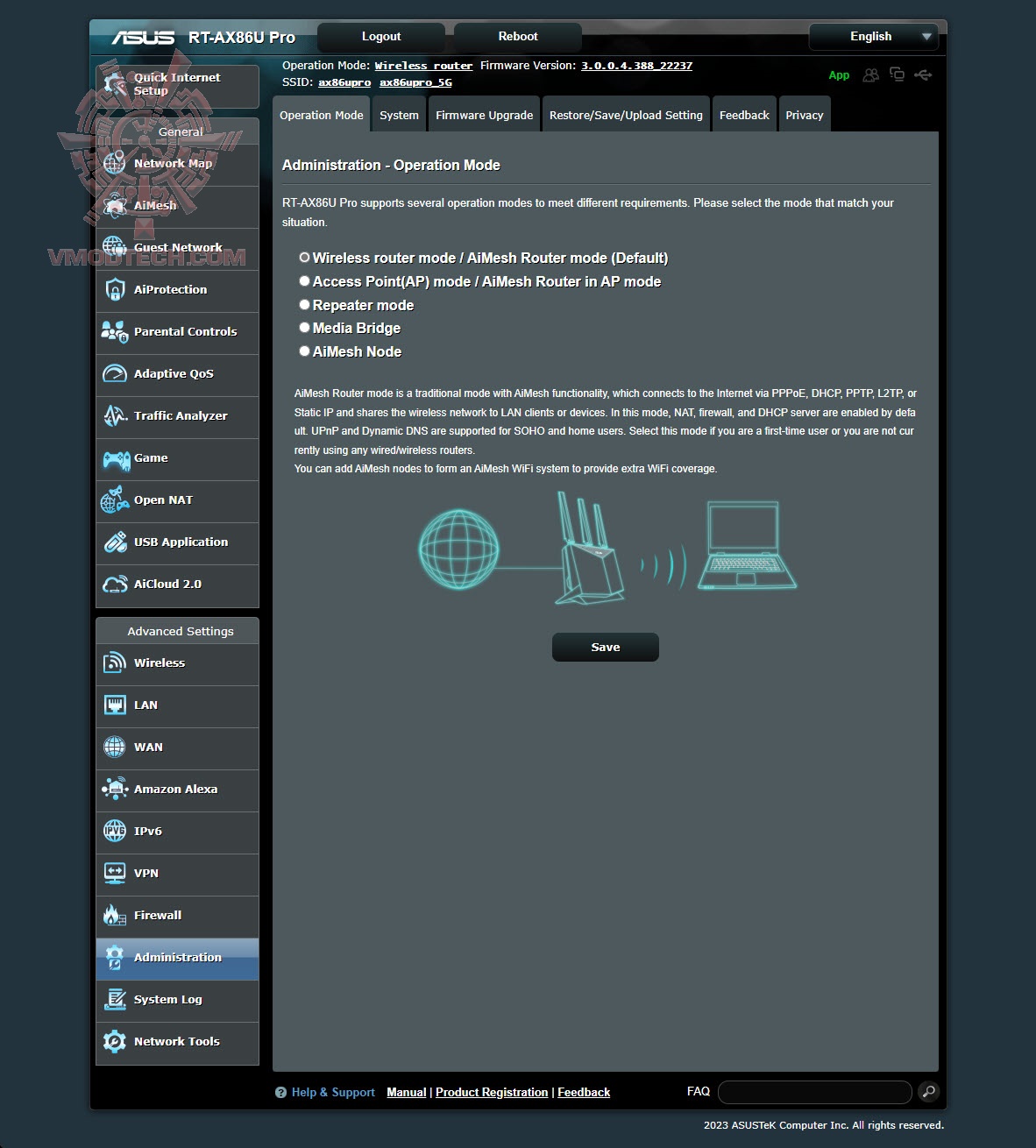Click the Help & Support question icon
1036x1148 pixels.
[280, 1093]
